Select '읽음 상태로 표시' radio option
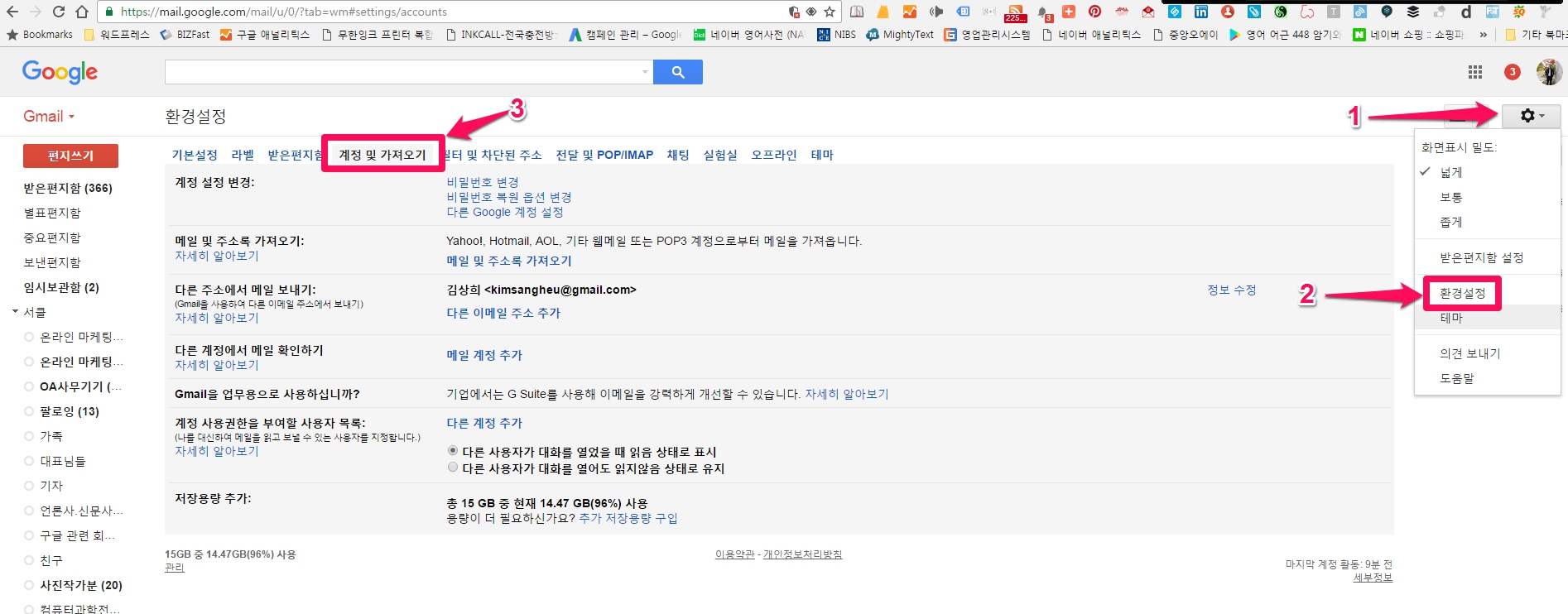Image resolution: width=1568 pixels, height=614 pixels. [x=453, y=451]
